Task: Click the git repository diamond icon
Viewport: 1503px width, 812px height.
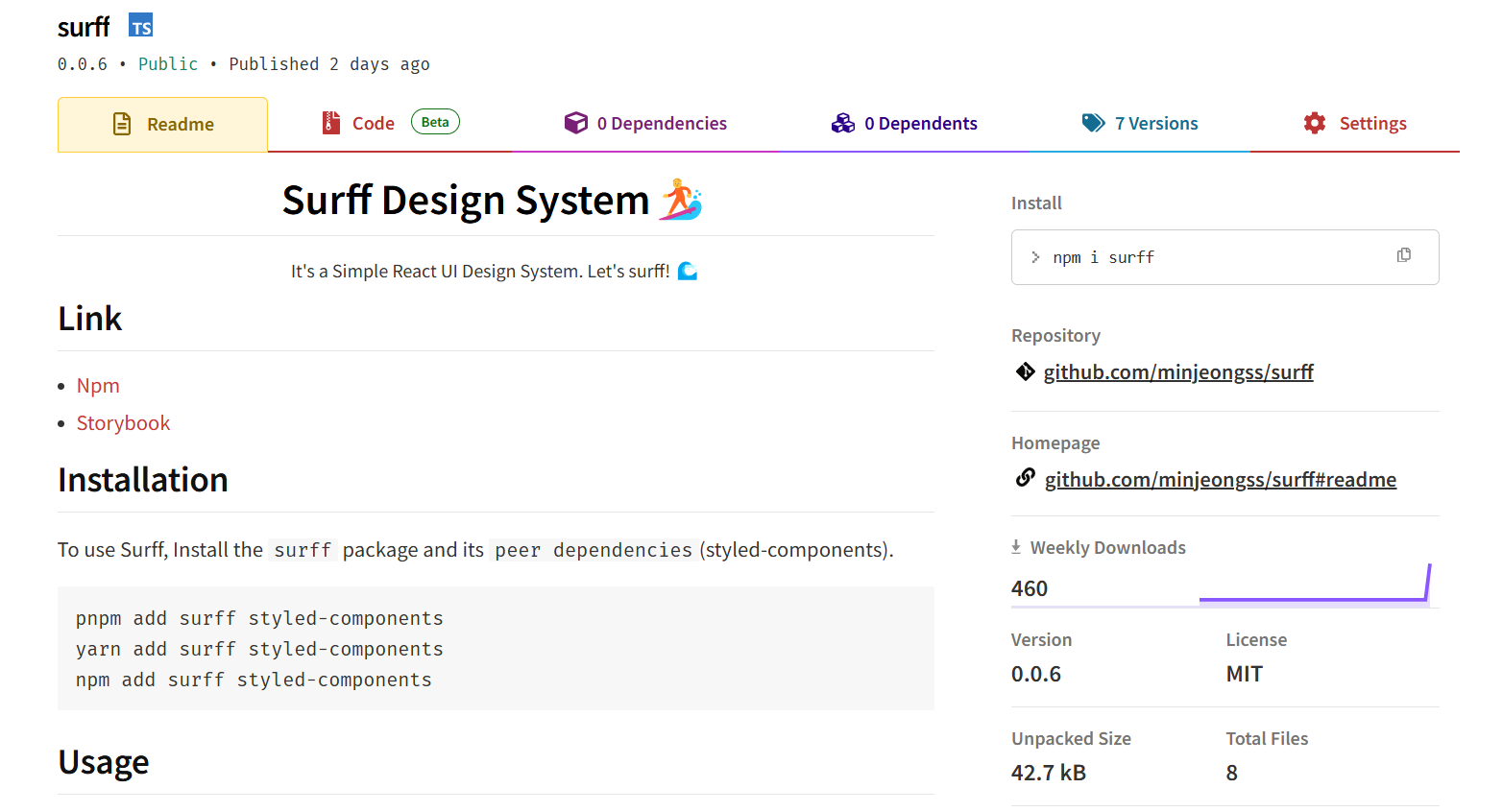Action: [1025, 371]
